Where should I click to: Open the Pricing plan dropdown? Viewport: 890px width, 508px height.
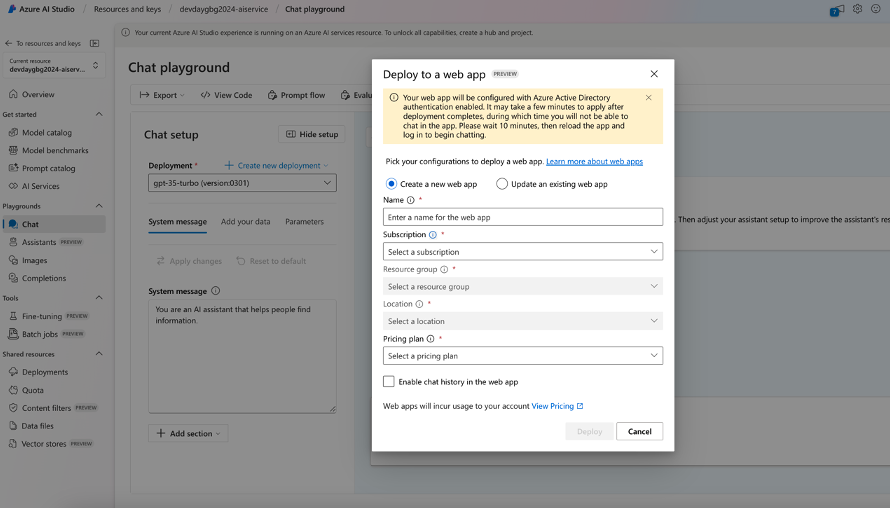coord(523,355)
